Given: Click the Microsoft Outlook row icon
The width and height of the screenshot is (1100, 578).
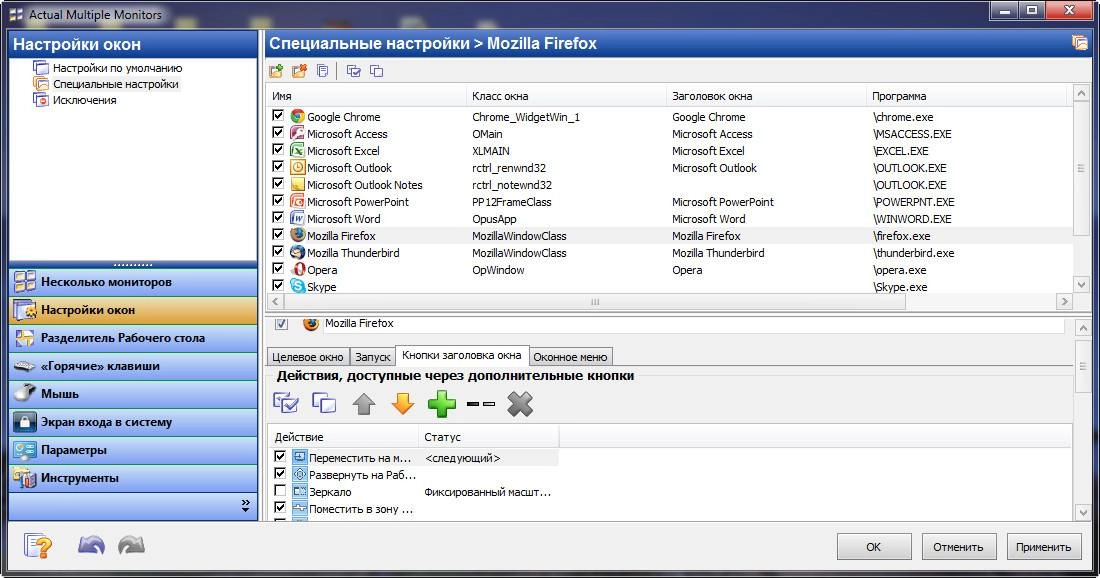Looking at the screenshot, I should (x=298, y=167).
